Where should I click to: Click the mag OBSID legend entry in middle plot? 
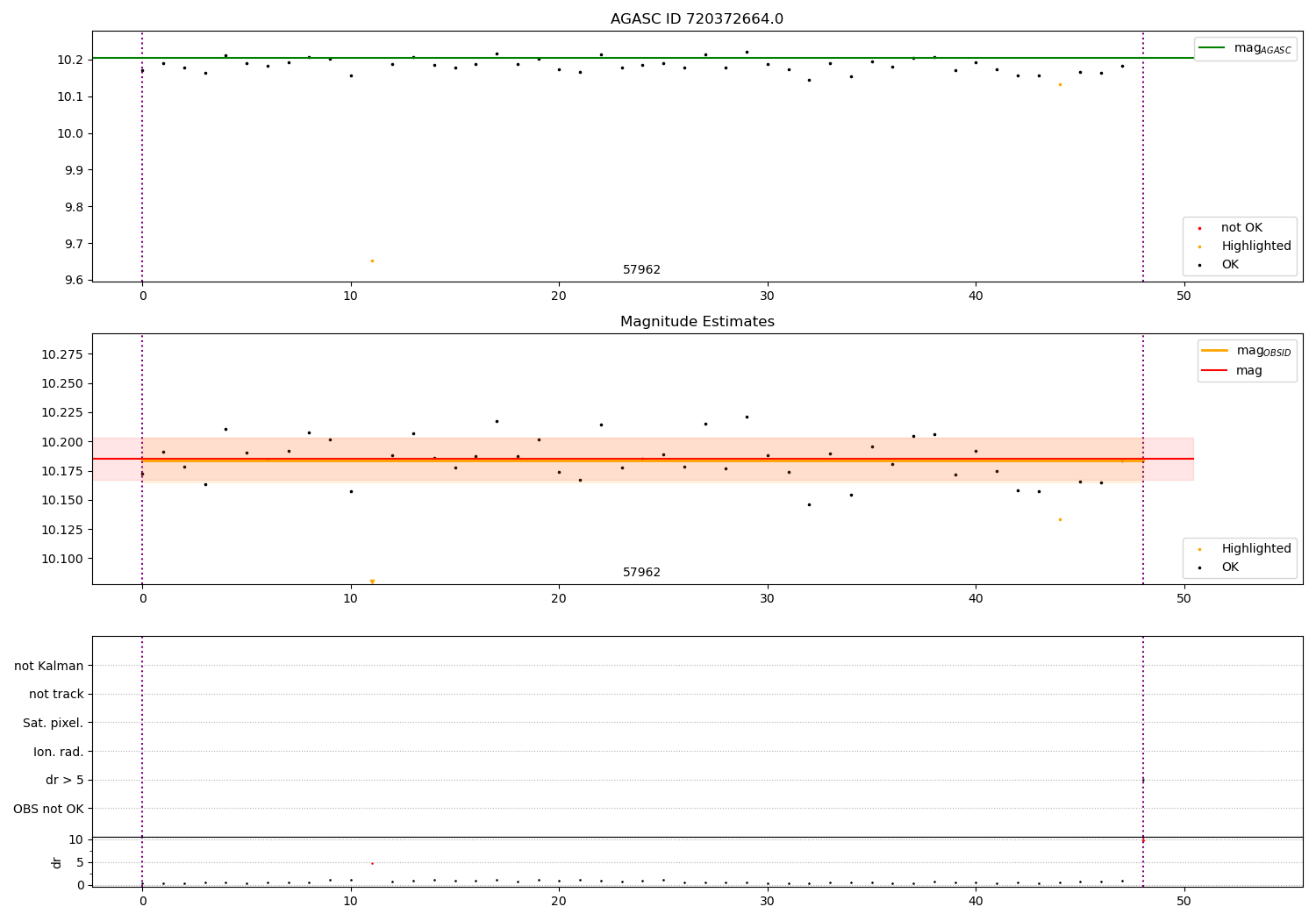point(1247,351)
